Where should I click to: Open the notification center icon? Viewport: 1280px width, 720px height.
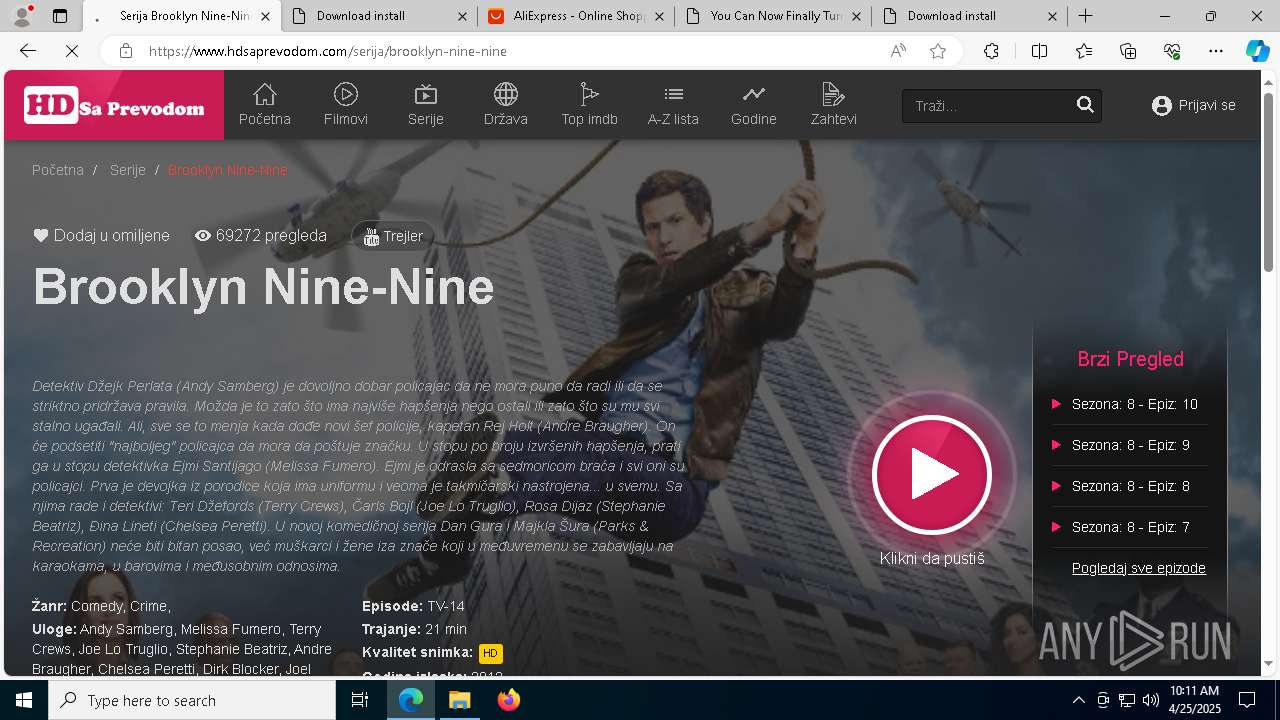coord(1247,700)
